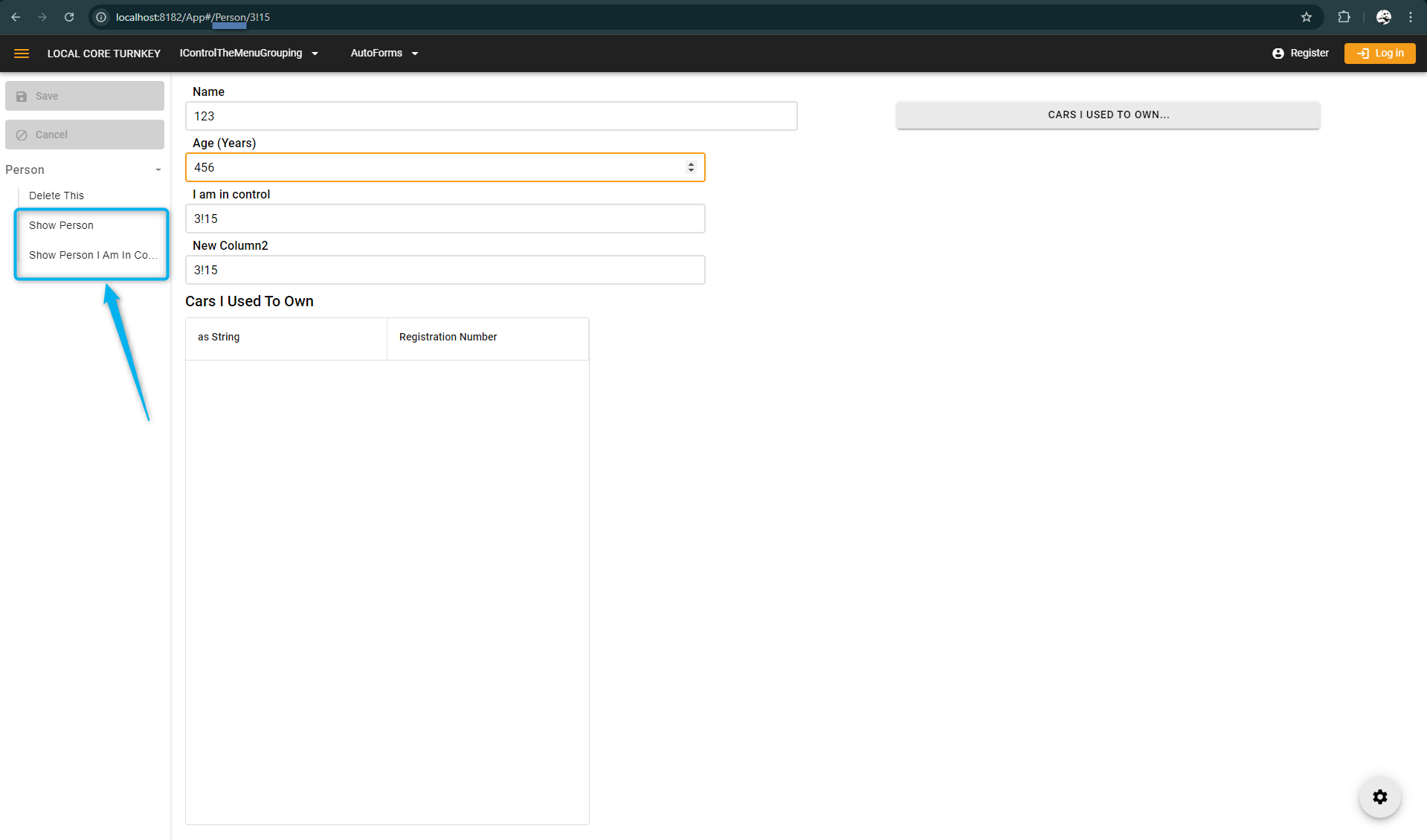This screenshot has width=1427, height=840.
Task: Reload the page in the browser
Action: (69, 17)
